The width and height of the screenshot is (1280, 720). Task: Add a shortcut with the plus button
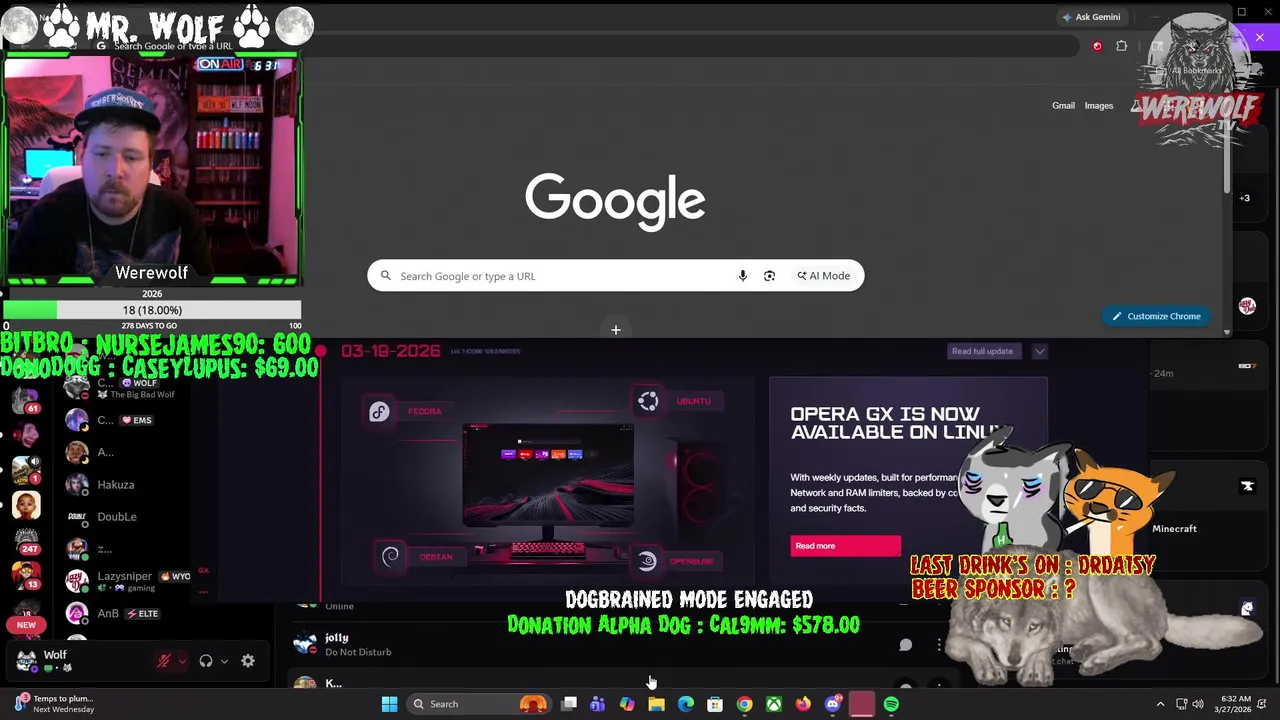(616, 330)
